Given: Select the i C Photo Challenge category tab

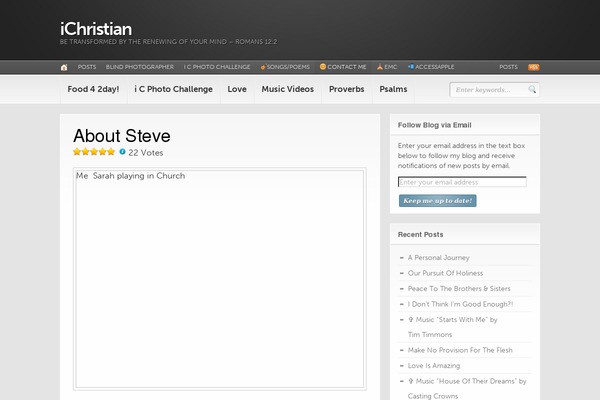Looking at the screenshot, I should coord(173,89).
